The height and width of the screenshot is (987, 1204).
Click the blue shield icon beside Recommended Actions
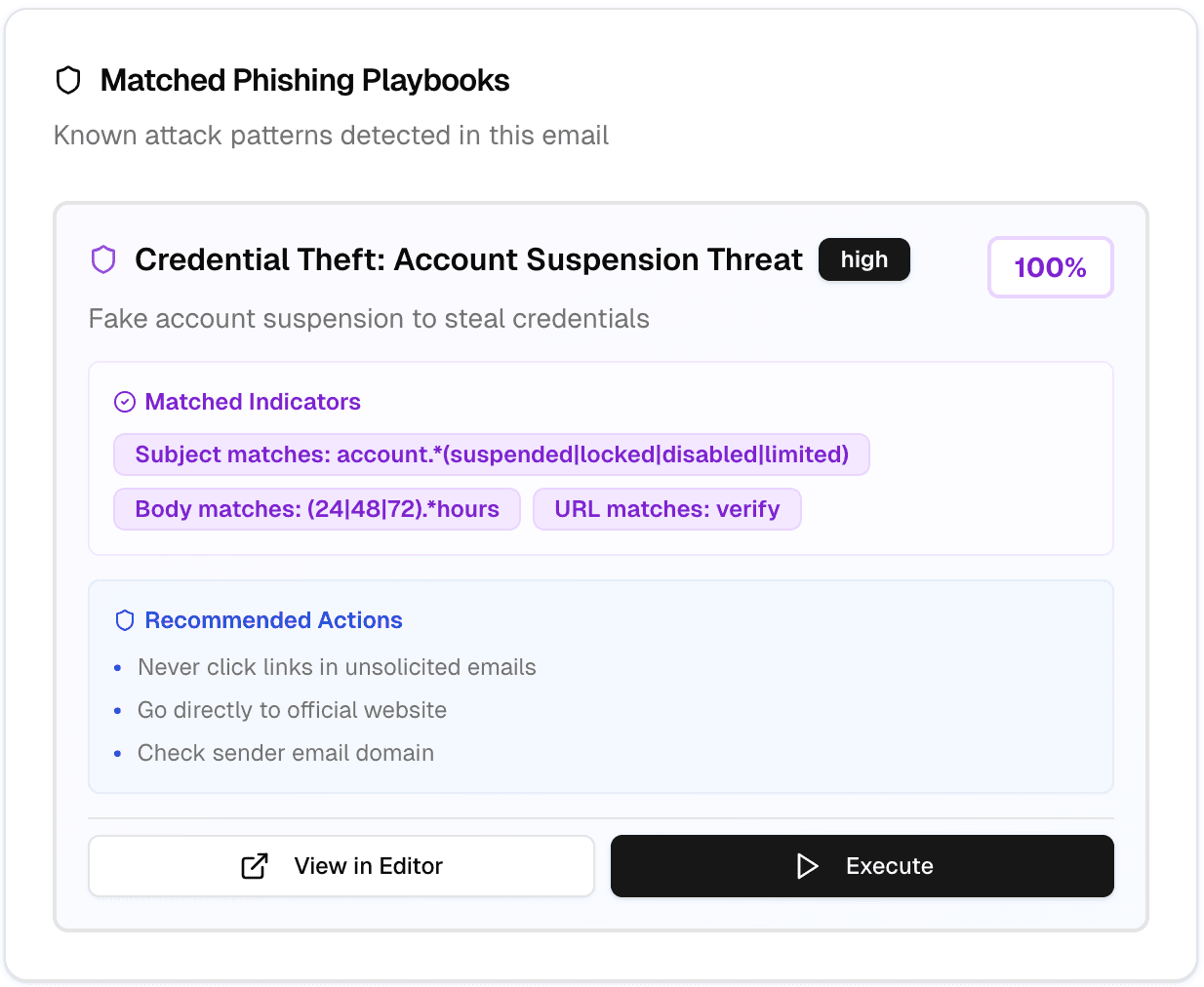[x=125, y=619]
